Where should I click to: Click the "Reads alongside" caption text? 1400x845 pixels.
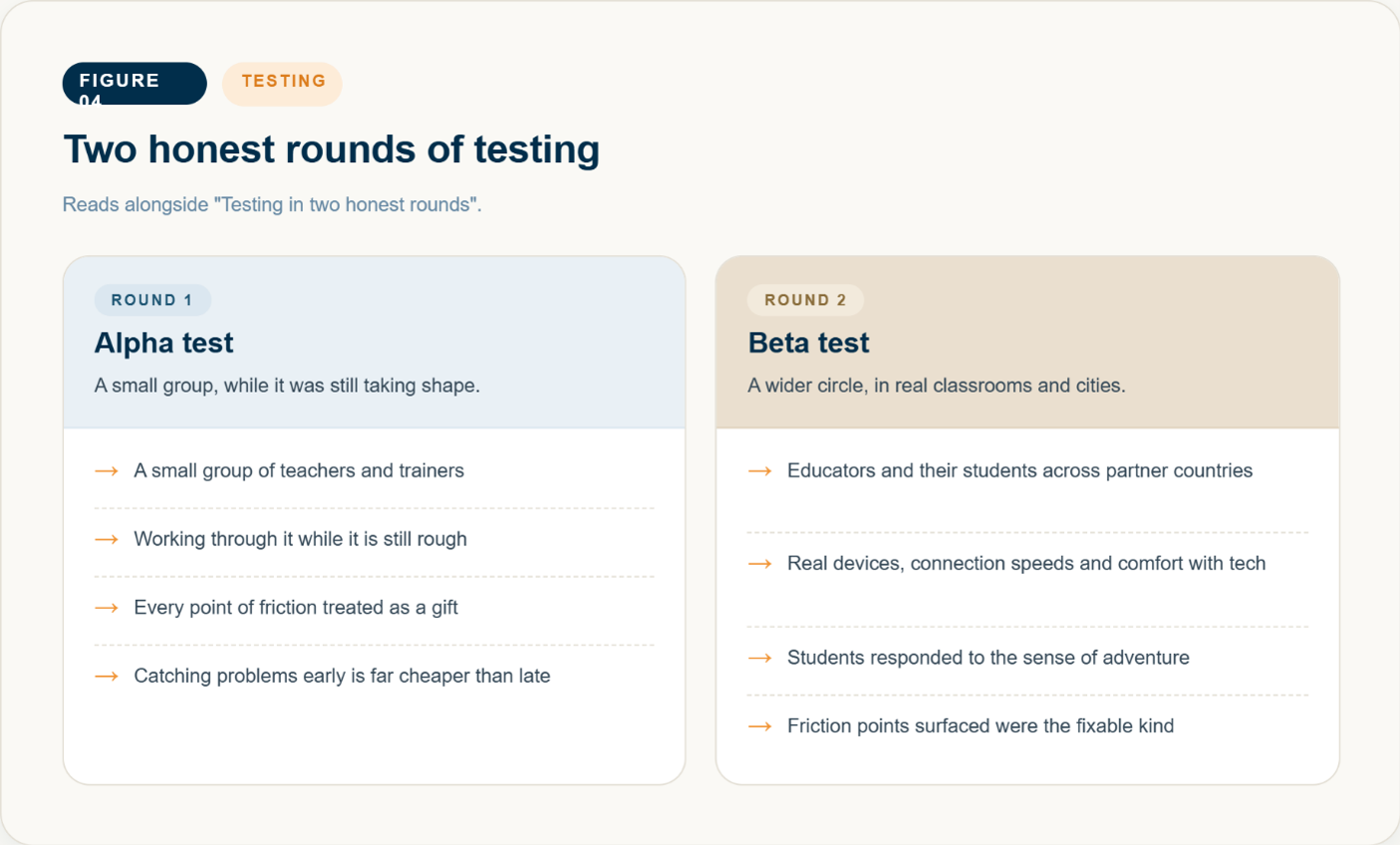pos(272,204)
